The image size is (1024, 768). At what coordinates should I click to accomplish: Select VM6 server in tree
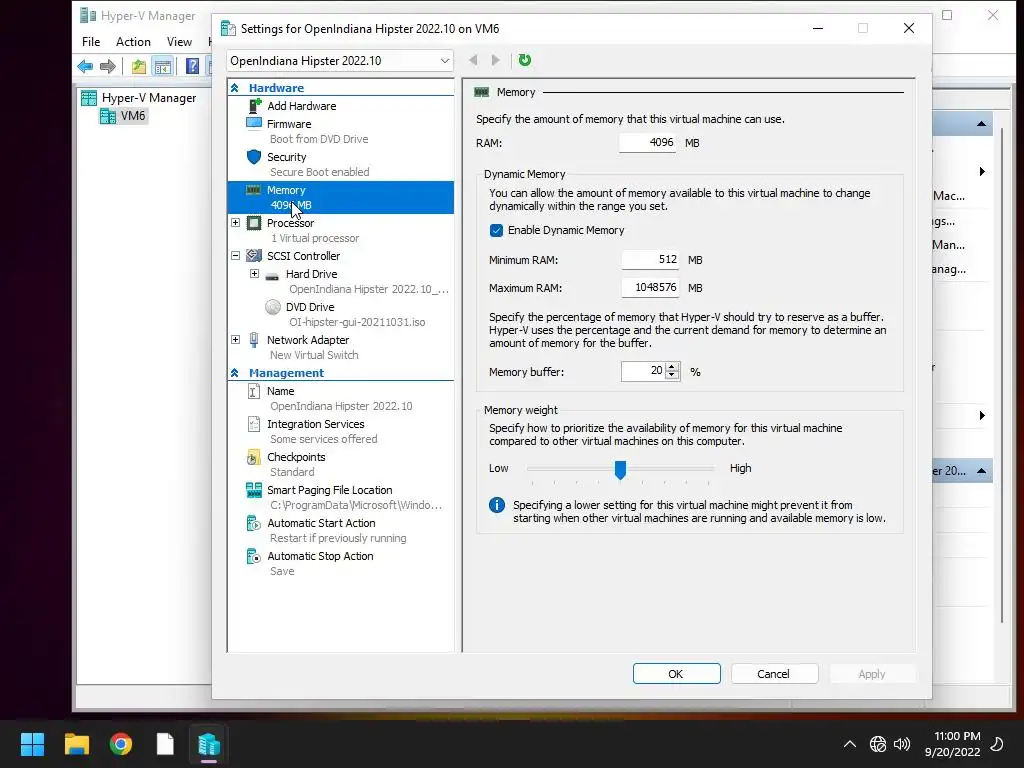122,116
